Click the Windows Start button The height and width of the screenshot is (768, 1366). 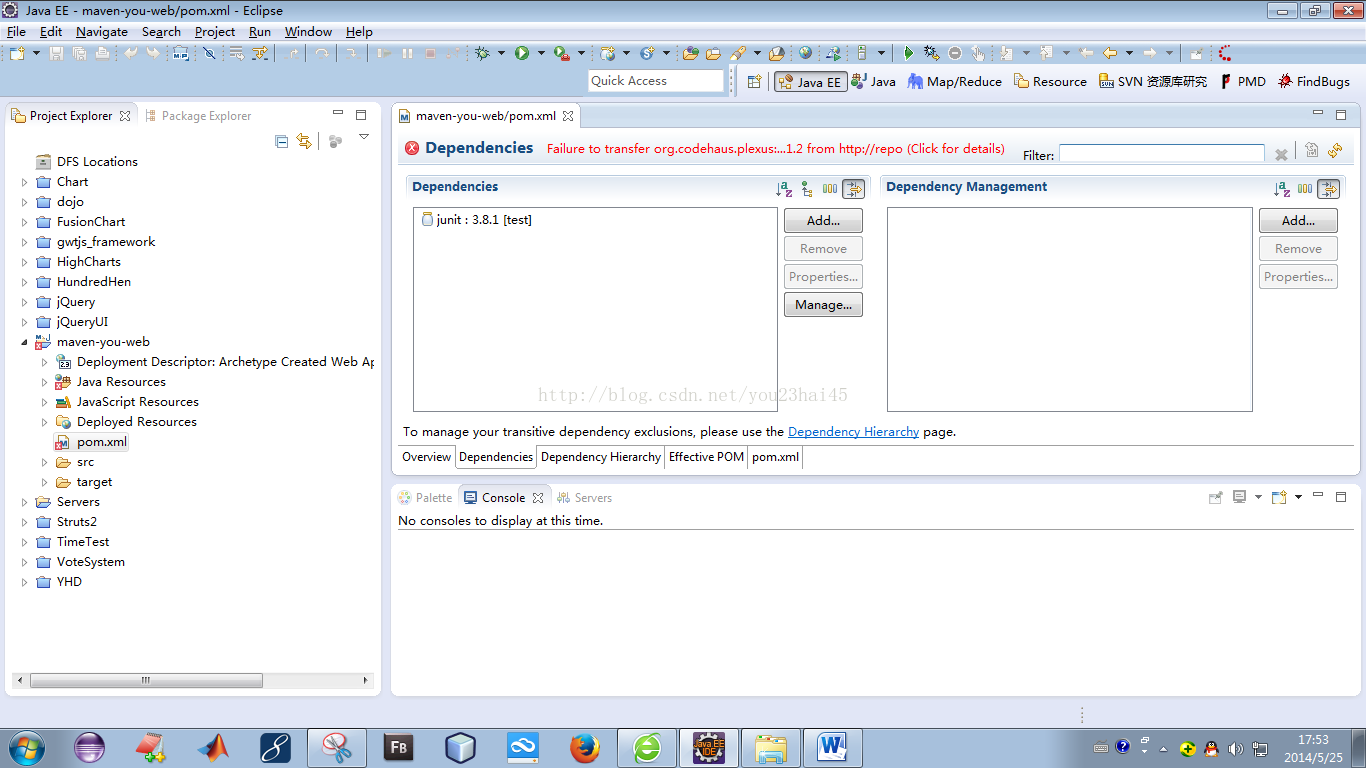point(25,747)
